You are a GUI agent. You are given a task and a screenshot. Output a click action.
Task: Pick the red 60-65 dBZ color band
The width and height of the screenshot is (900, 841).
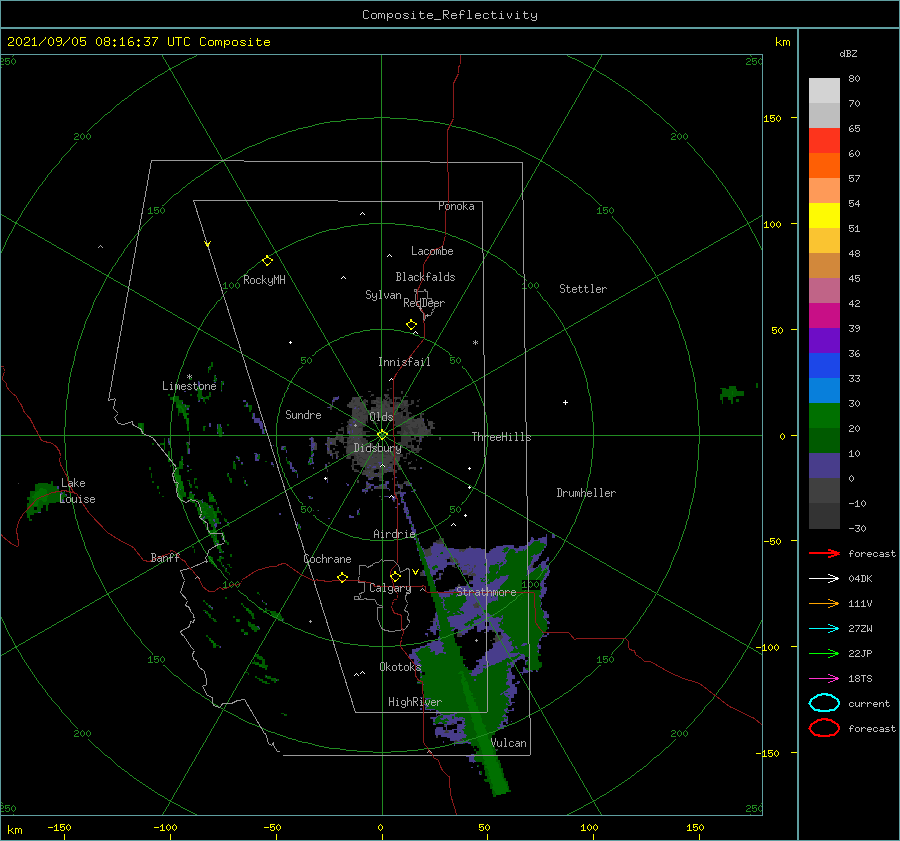824,141
